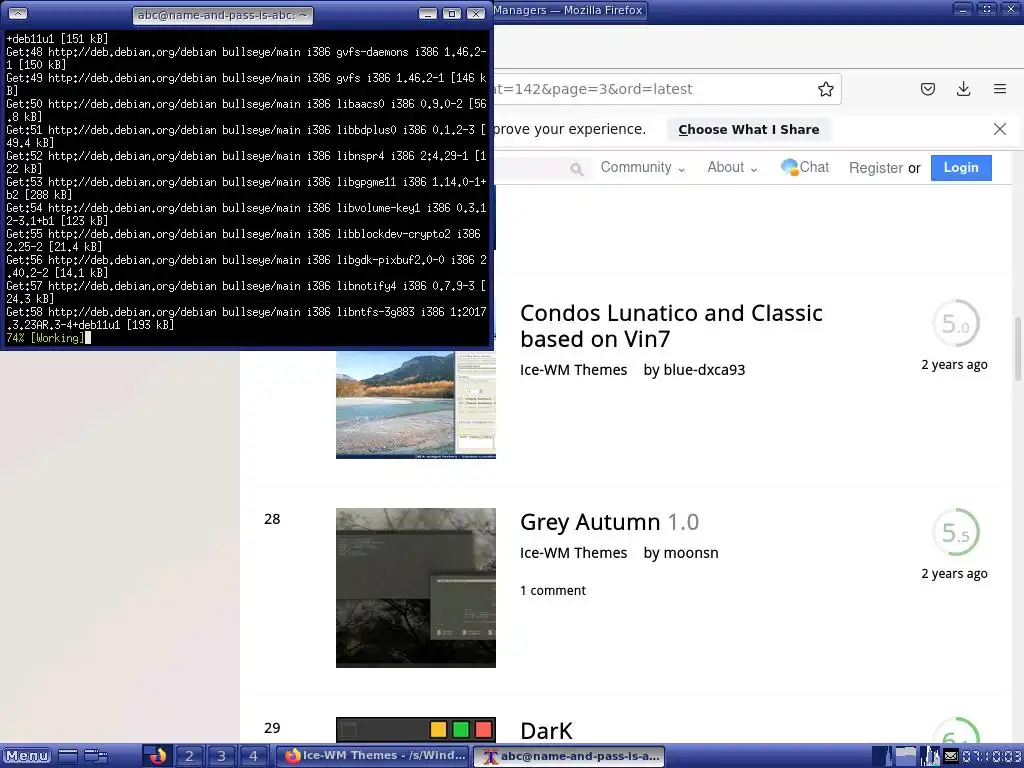Click the 5.0 rating circle for Condos Lunatico
This screenshot has height=768, width=1024.
click(x=955, y=323)
